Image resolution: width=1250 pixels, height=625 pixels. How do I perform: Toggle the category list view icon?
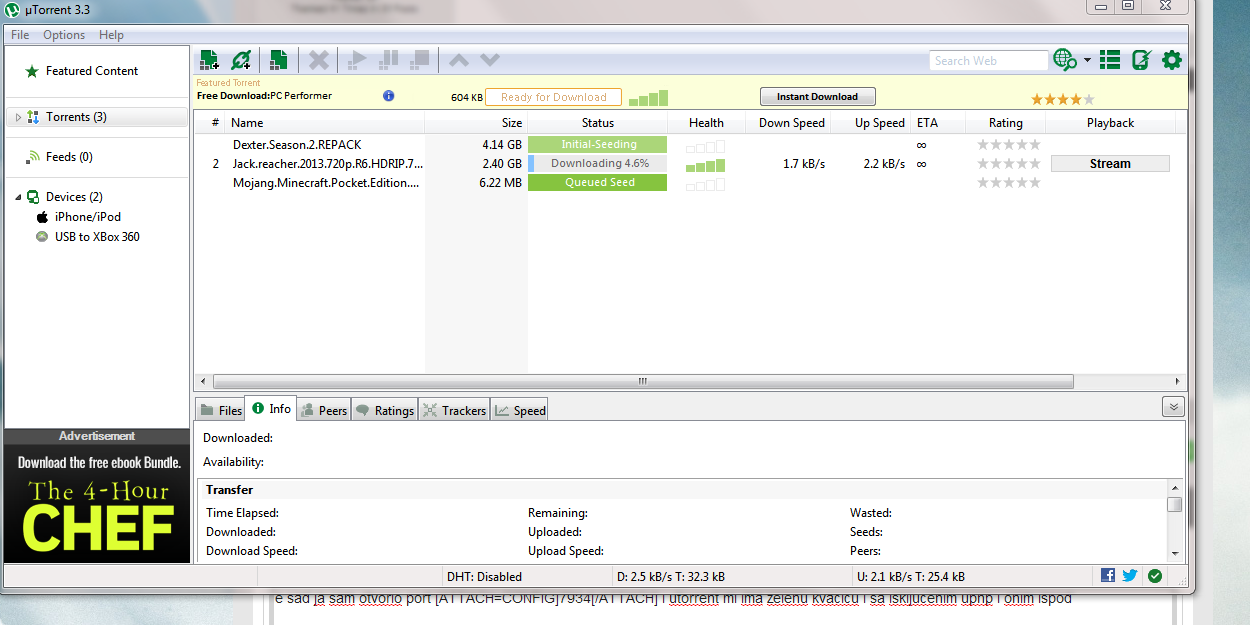point(1110,60)
